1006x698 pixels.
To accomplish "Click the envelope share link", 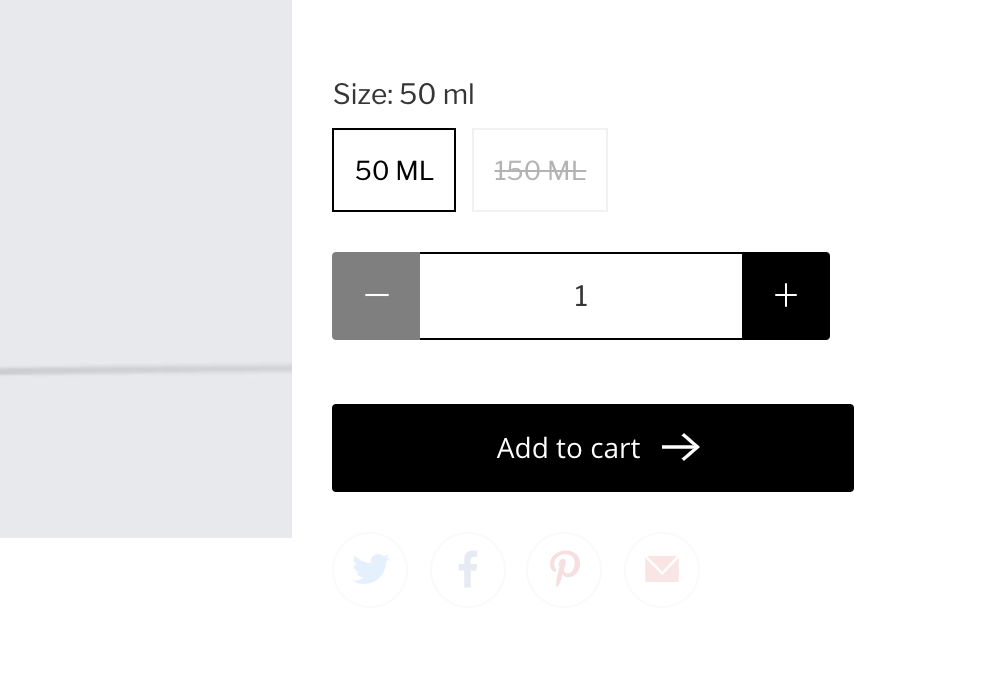I will tap(661, 570).
